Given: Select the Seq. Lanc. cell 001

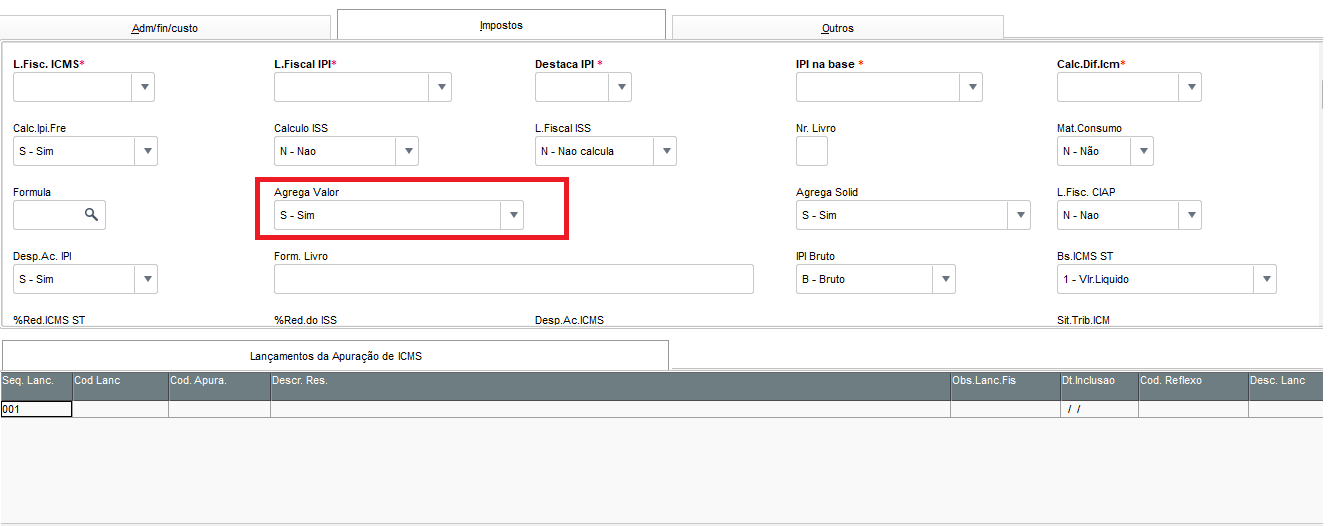Looking at the screenshot, I should point(36,409).
